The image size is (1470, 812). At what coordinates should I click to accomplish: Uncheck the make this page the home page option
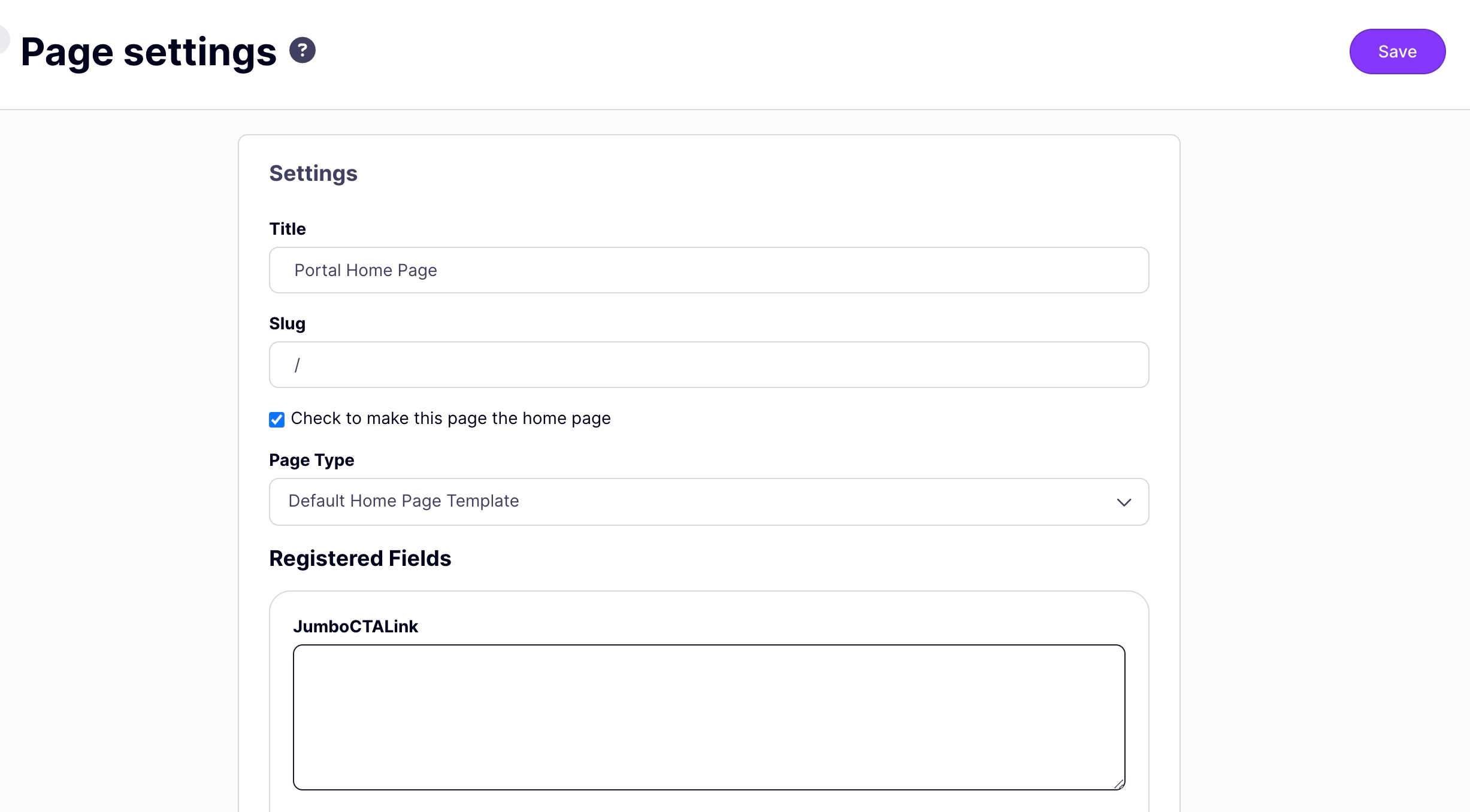(276, 420)
